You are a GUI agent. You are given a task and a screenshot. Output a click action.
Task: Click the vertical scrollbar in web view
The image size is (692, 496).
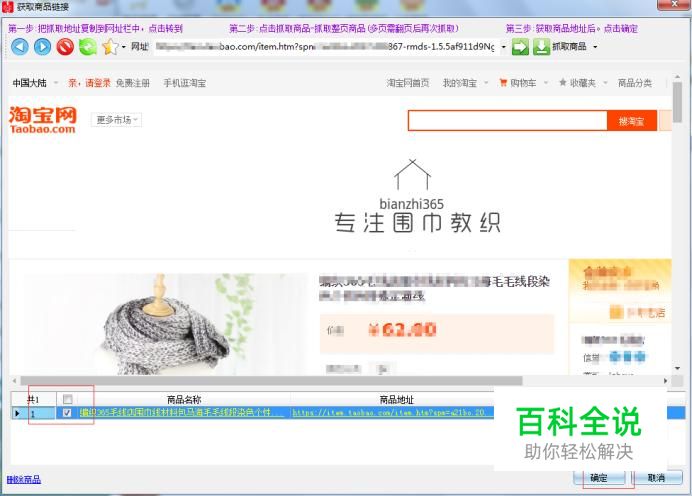coord(677,100)
